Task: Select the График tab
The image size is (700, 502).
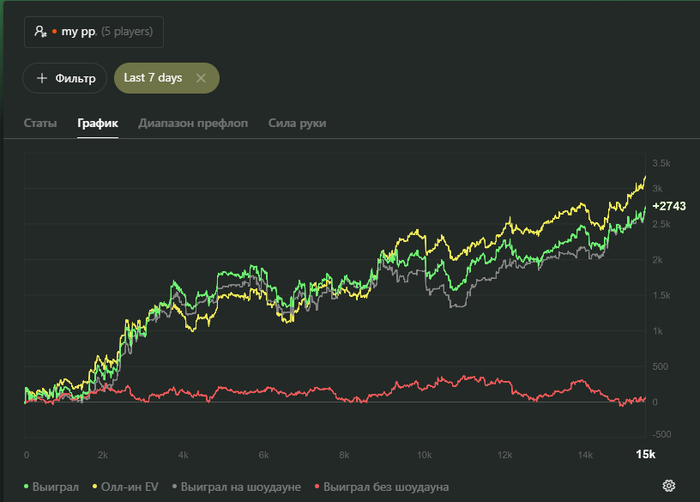Action: pos(97,123)
